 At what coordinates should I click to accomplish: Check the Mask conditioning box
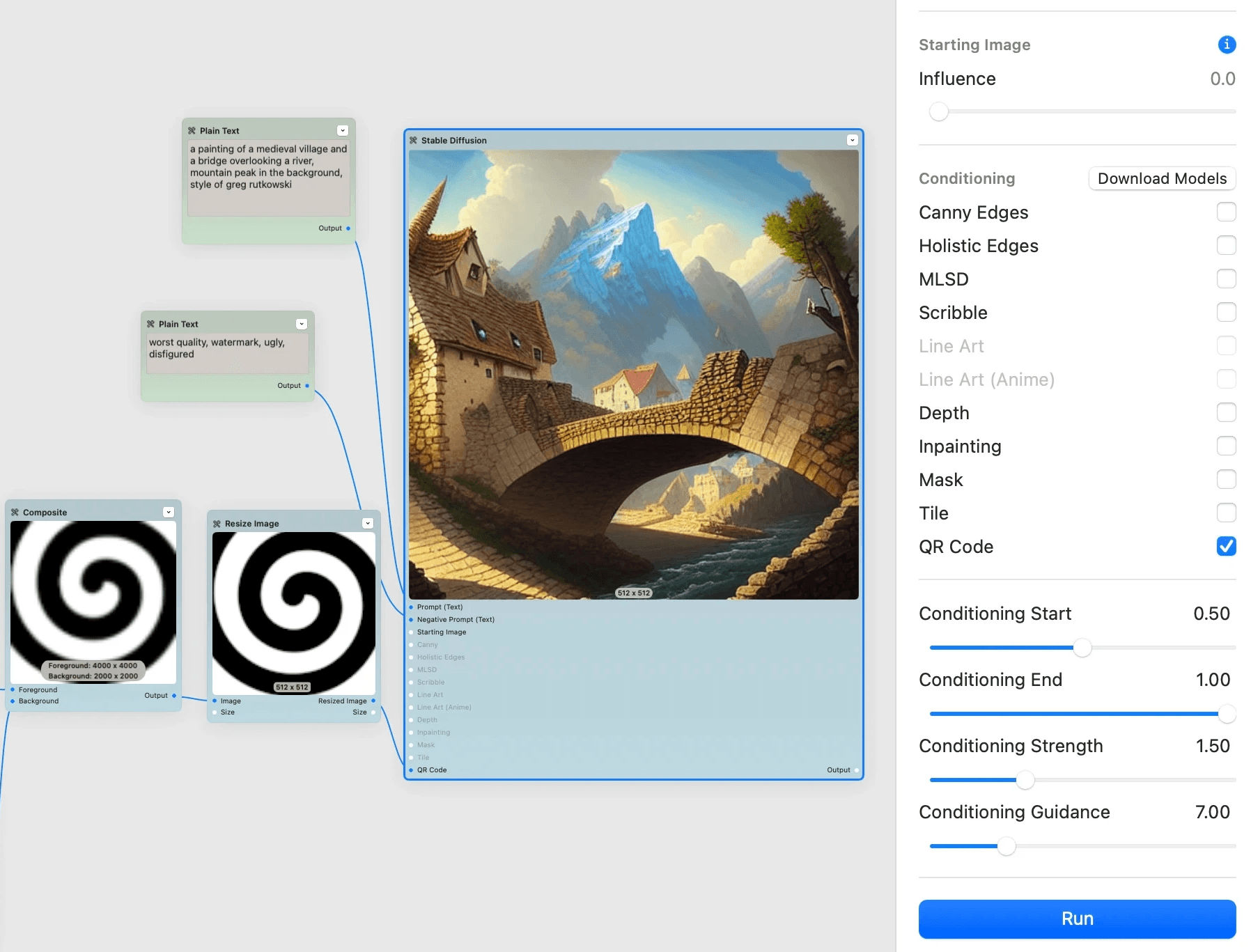tap(1227, 479)
